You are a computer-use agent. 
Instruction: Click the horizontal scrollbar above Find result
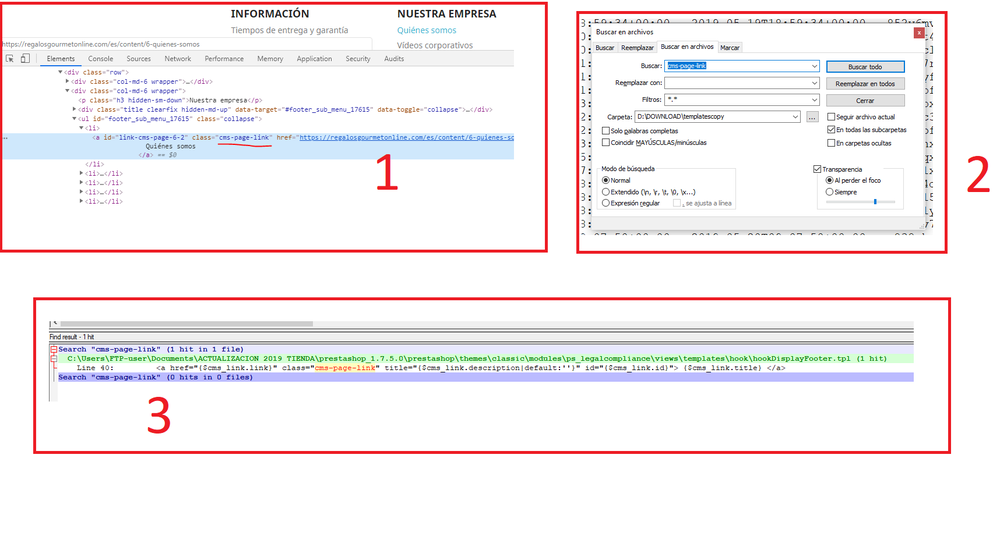186,324
